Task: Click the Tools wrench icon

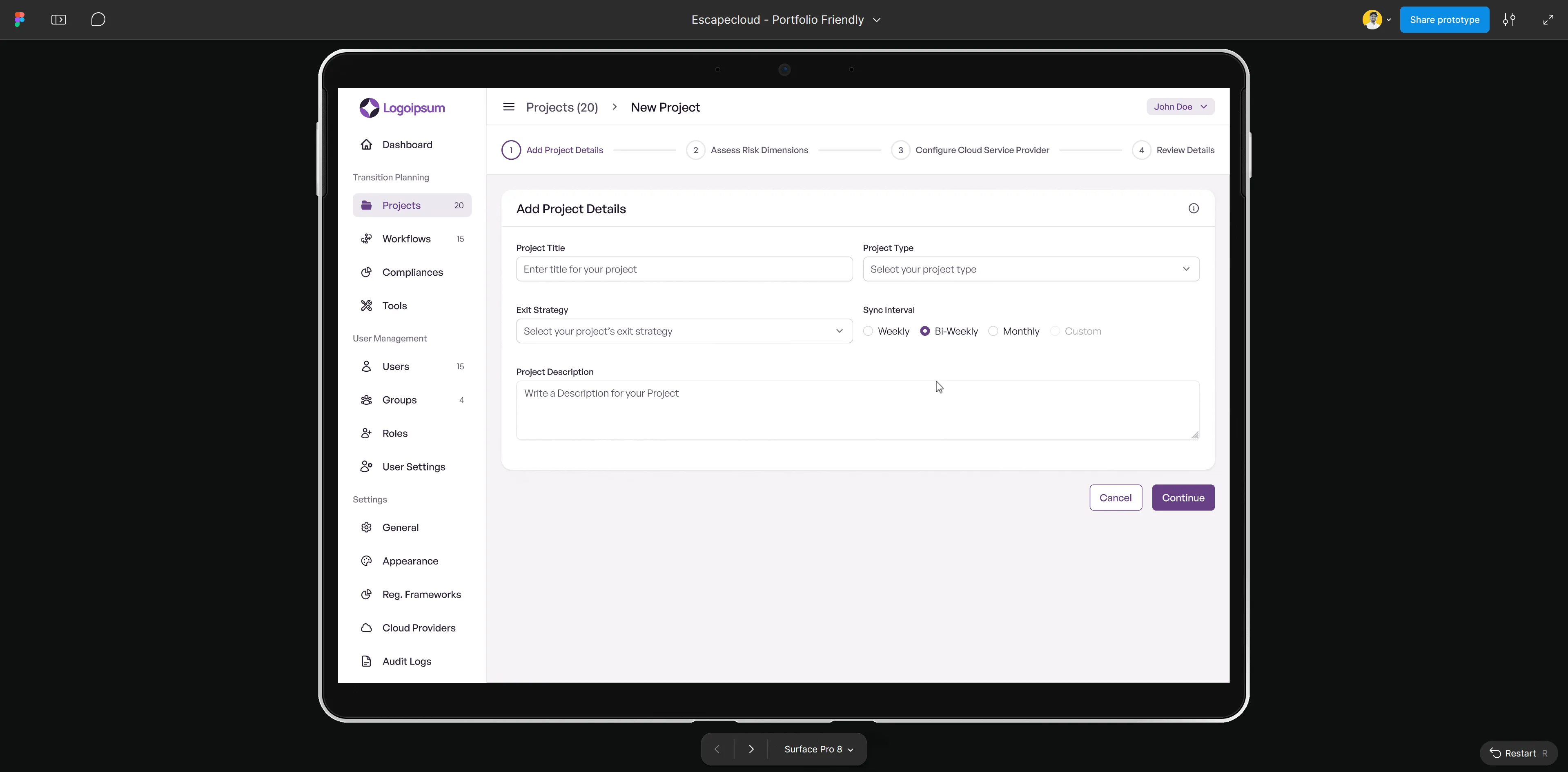Action: click(366, 306)
